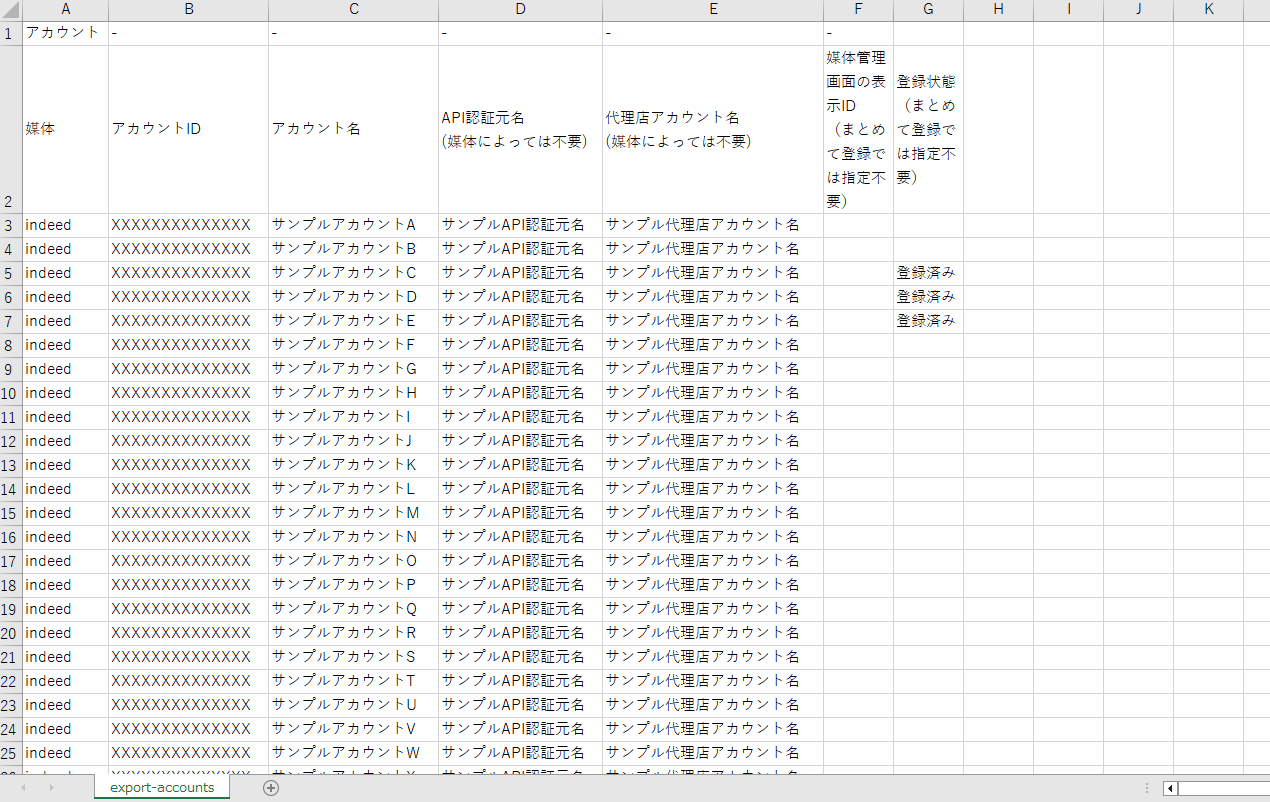The image size is (1270, 802).
Task: Click the new sheet plus icon
Action: (x=270, y=788)
